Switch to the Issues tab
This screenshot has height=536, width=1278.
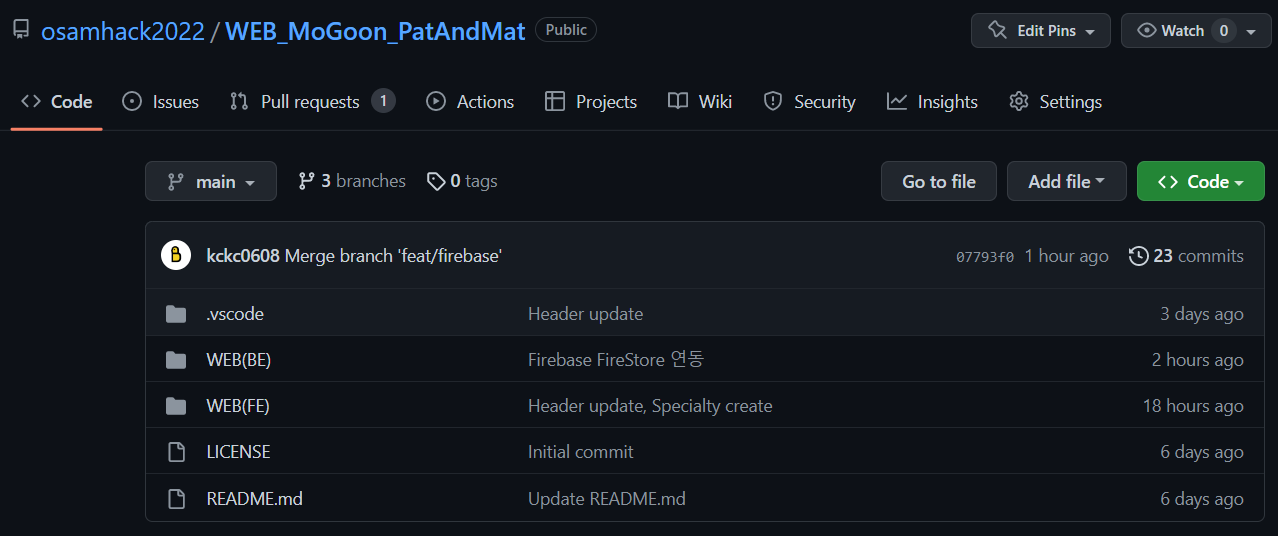[x=160, y=102]
